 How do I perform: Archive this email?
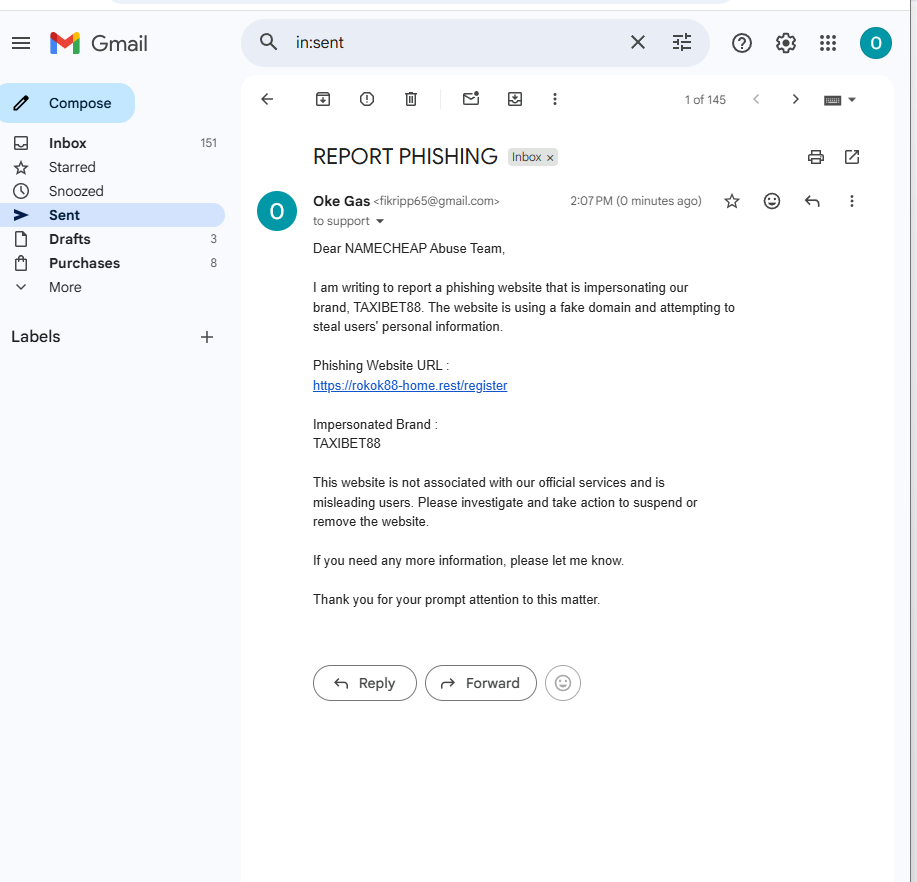pyautogui.click(x=323, y=99)
